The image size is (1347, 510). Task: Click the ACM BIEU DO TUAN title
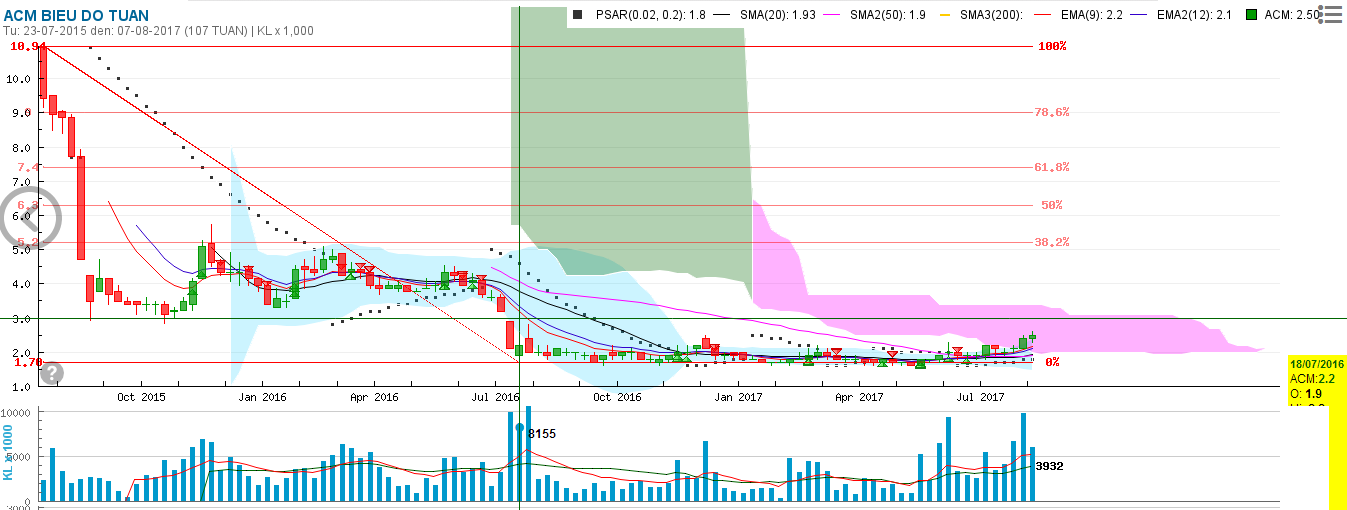[76, 15]
